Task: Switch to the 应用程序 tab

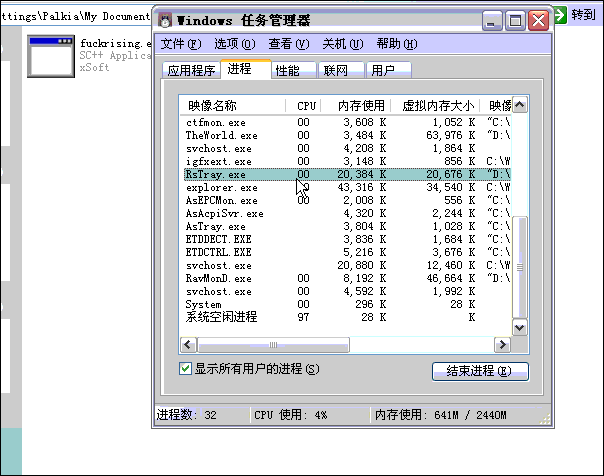Action: [x=191, y=70]
